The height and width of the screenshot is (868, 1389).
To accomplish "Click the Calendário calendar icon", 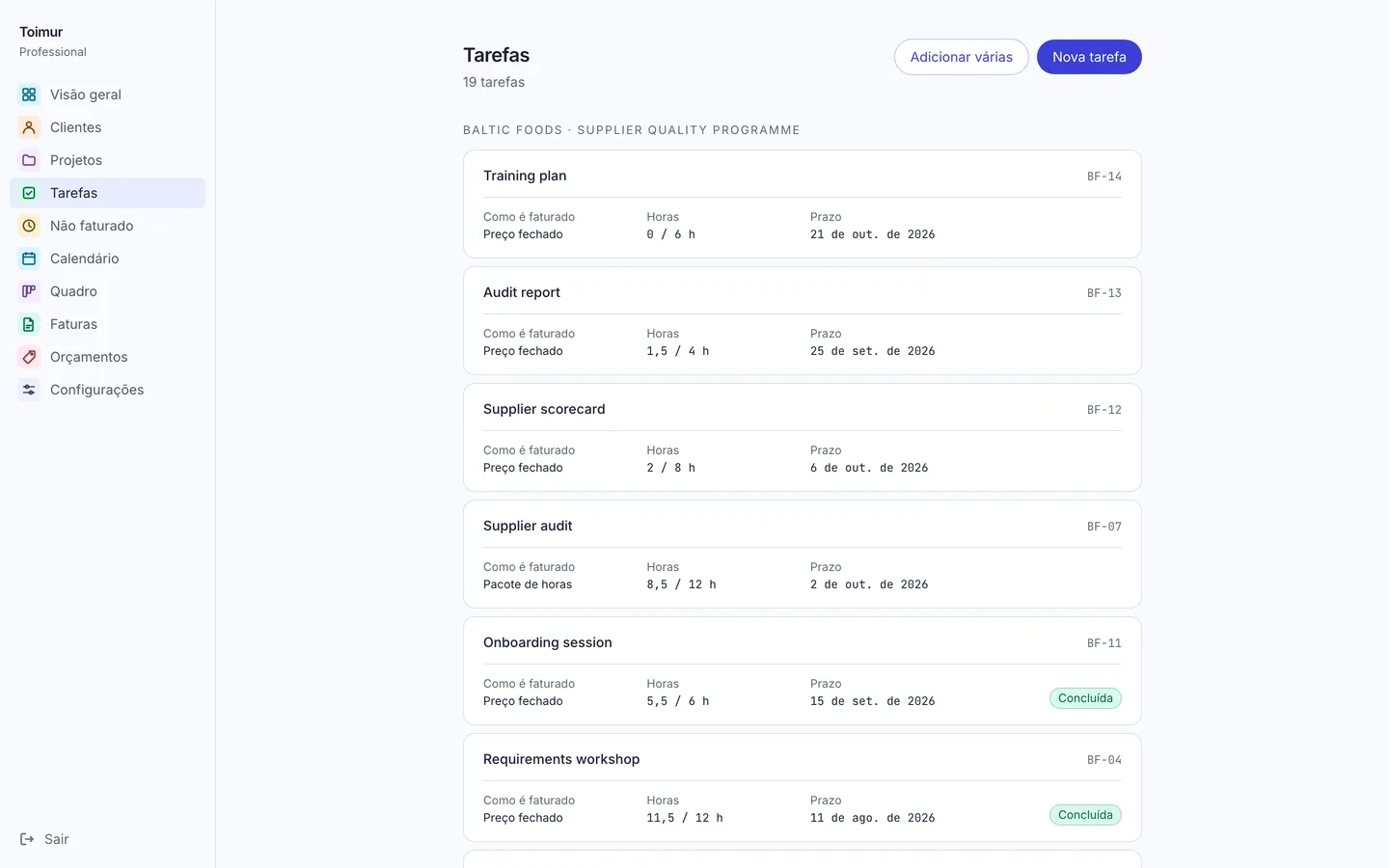I will [x=29, y=258].
